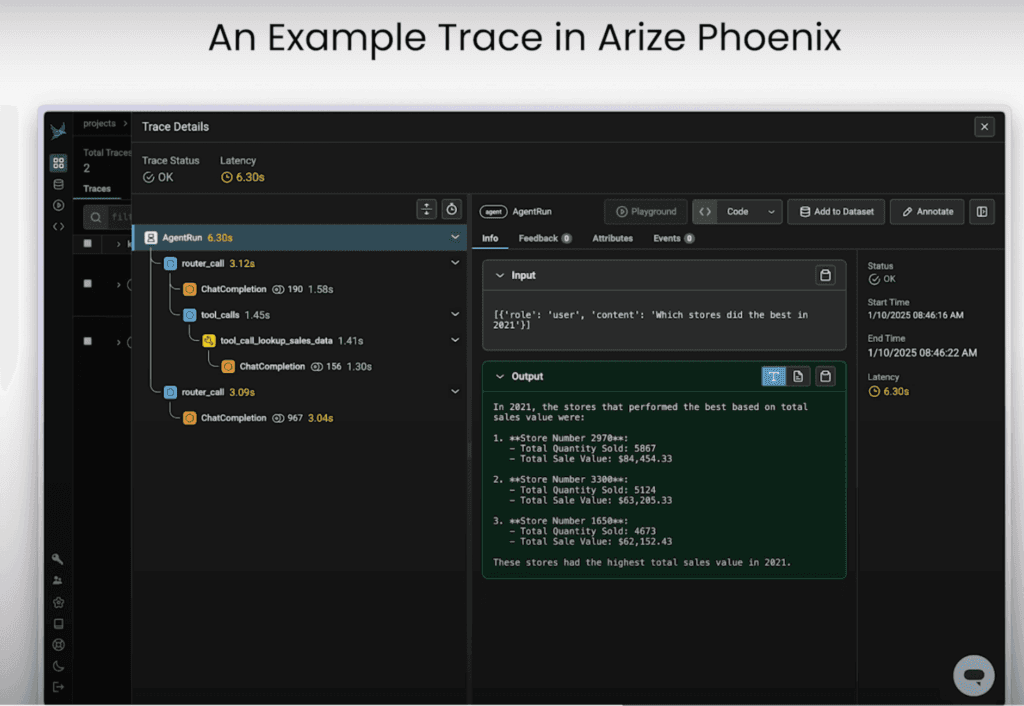Open the Playground play icon in sidebar
1024x706 pixels.
pyautogui.click(x=58, y=205)
